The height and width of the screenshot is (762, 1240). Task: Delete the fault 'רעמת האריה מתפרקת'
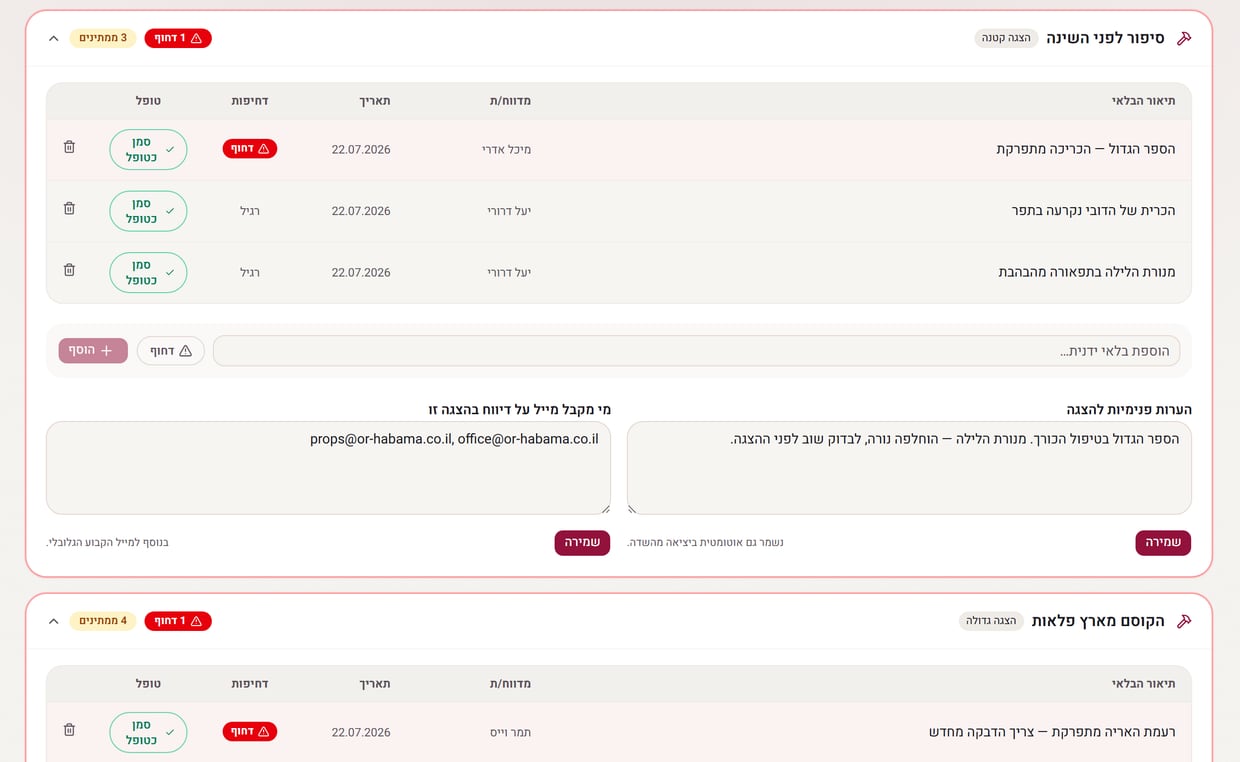[x=69, y=731]
